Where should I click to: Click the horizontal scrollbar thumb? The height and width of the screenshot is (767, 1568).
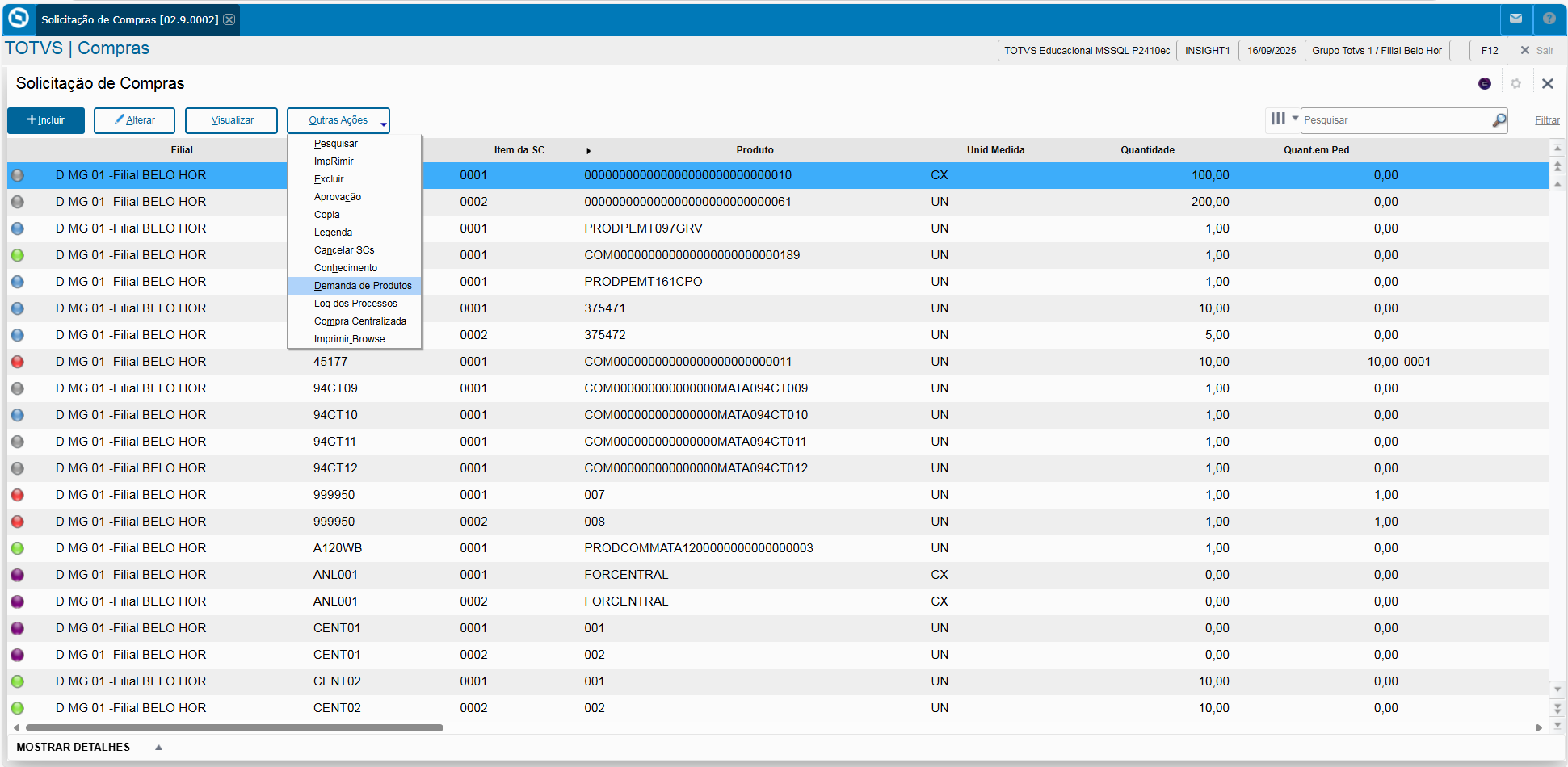(x=233, y=727)
